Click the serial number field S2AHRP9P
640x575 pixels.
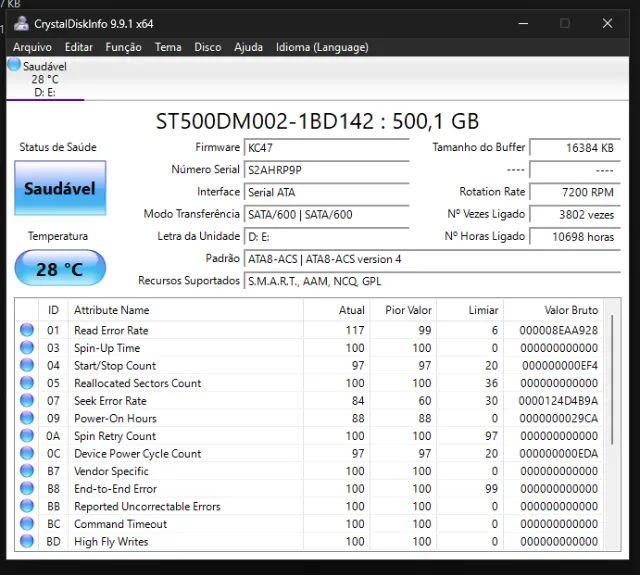pyautogui.click(x=327, y=170)
